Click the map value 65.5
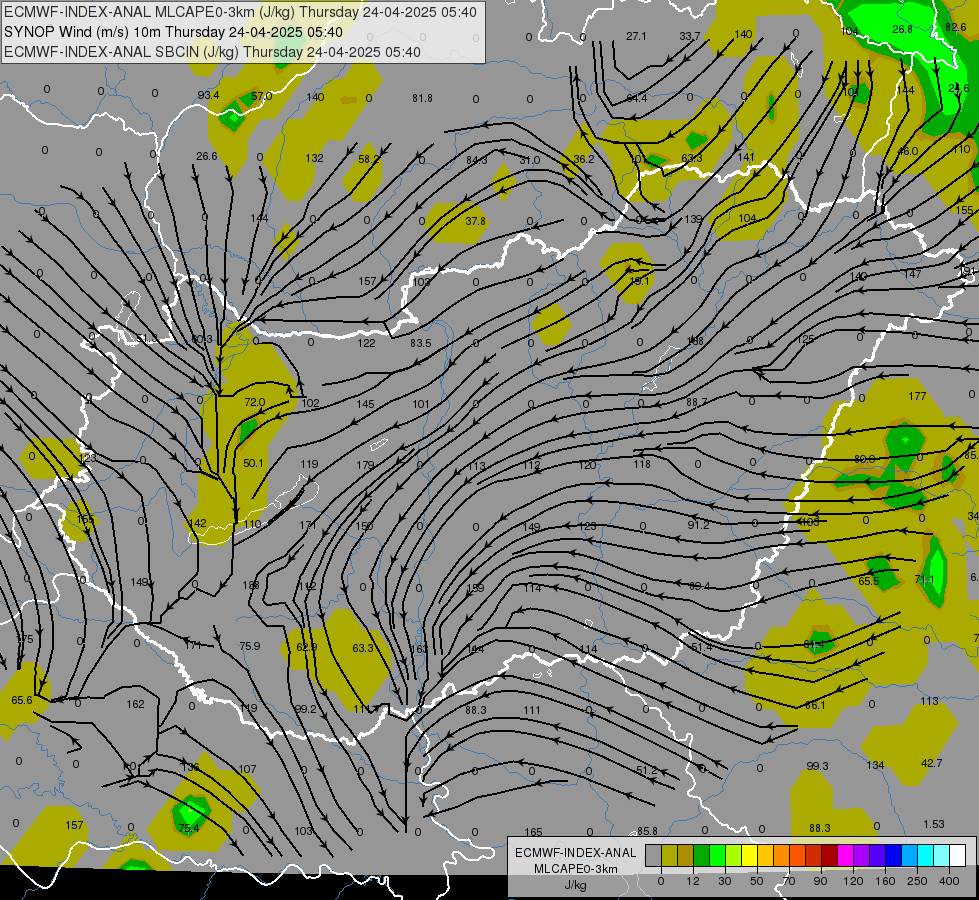Screen dimensions: 979x900 [868, 581]
